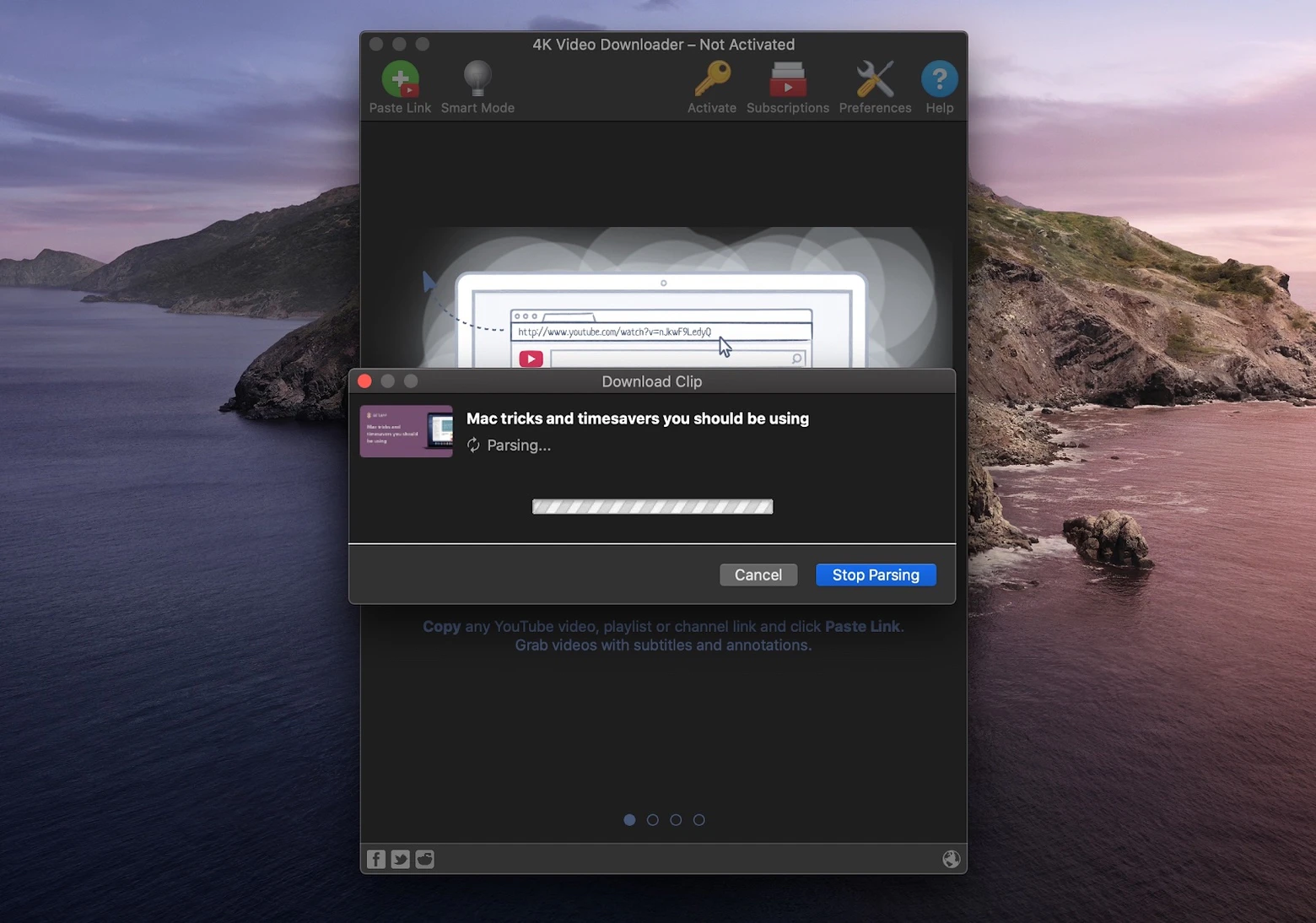1316x923 pixels.
Task: Click the Paste Link toolbar icon
Action: pos(400,79)
